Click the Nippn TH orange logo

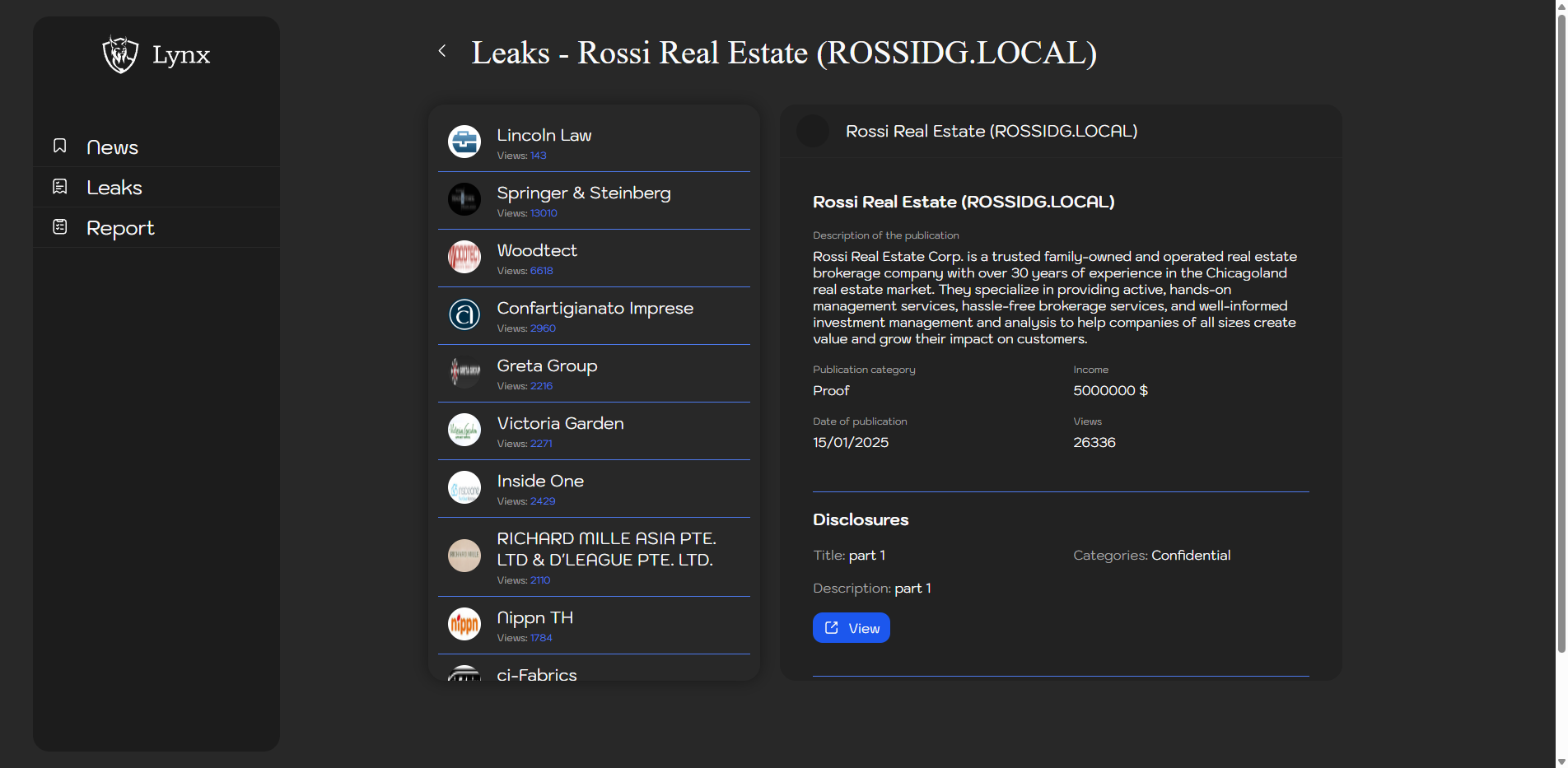tap(464, 624)
